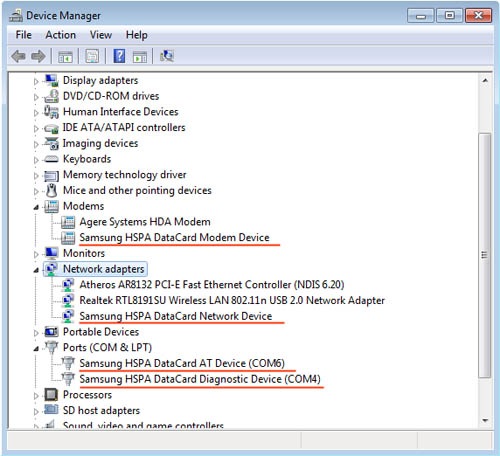Collapse the Ports (COM & LPT) category
This screenshot has width=500, height=456.
(36, 348)
